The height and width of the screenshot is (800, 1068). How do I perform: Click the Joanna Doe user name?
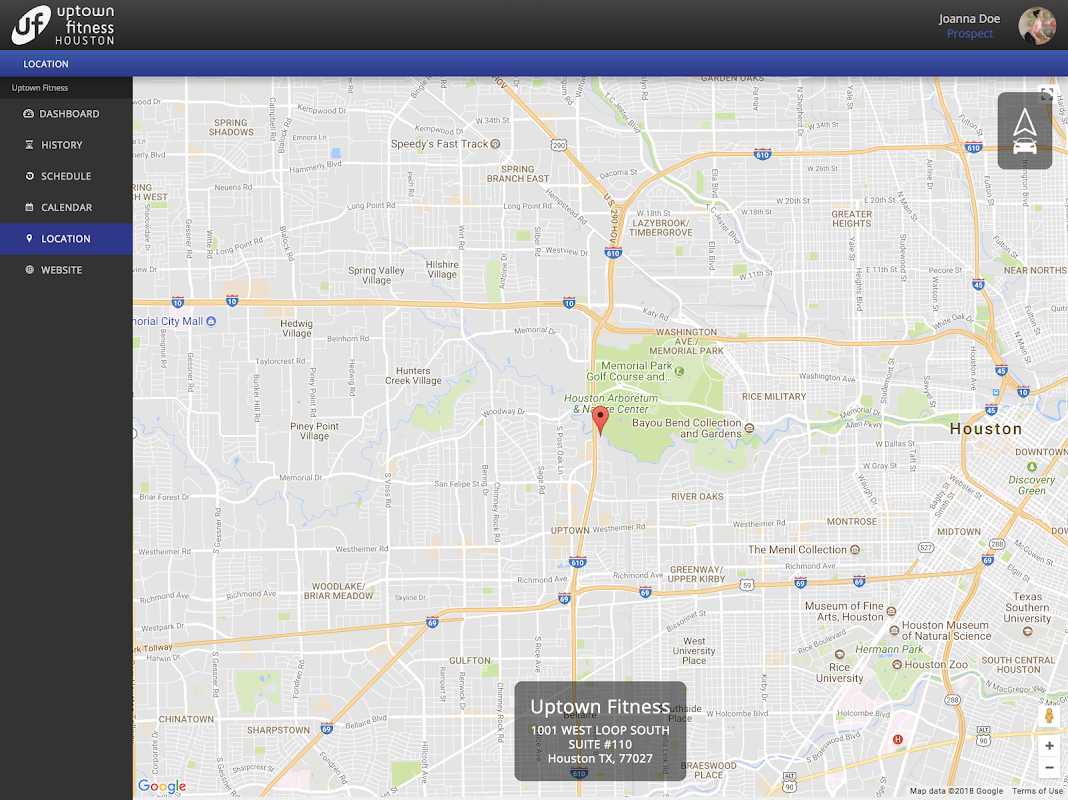[969, 18]
